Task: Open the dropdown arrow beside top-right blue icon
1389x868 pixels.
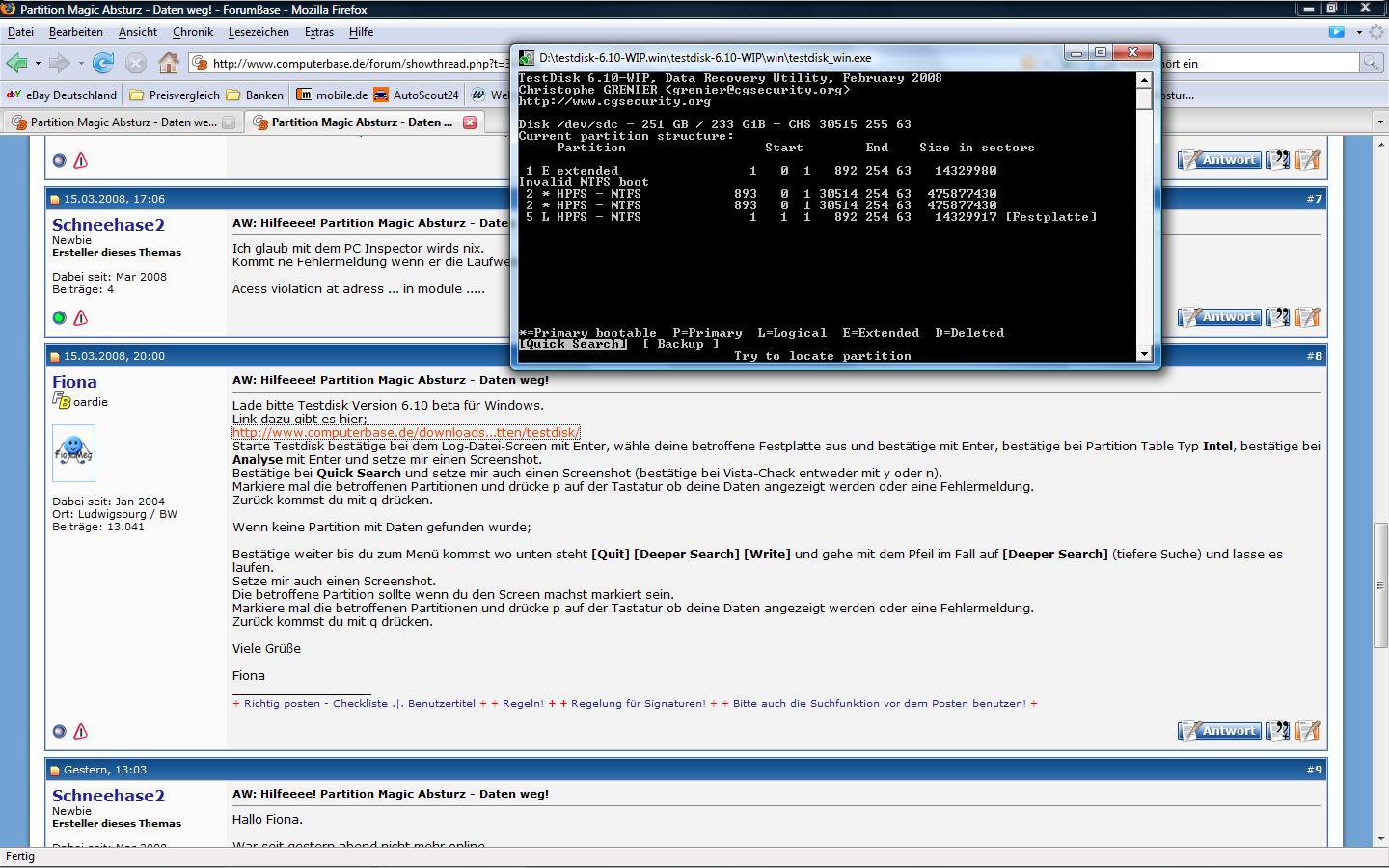Action: pos(1359,32)
